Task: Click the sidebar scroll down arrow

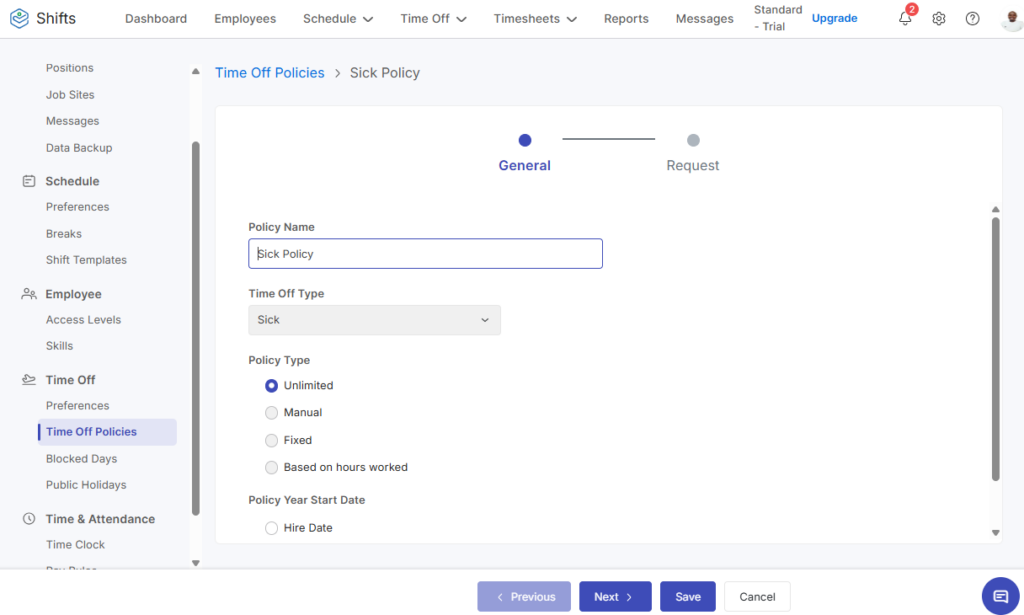Action: 195,563
